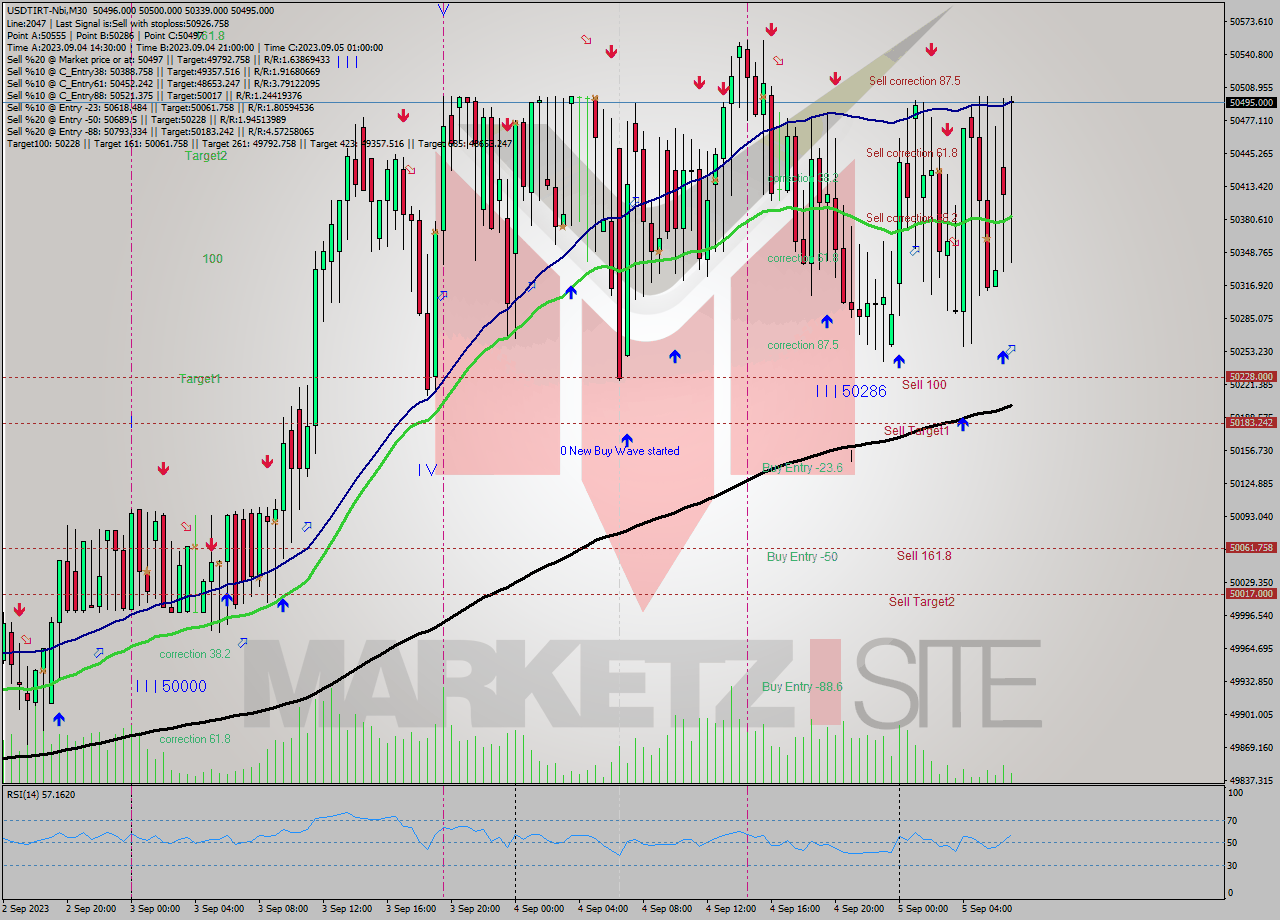
Task: Click the red 'Sell 100' label
Action: tap(924, 385)
